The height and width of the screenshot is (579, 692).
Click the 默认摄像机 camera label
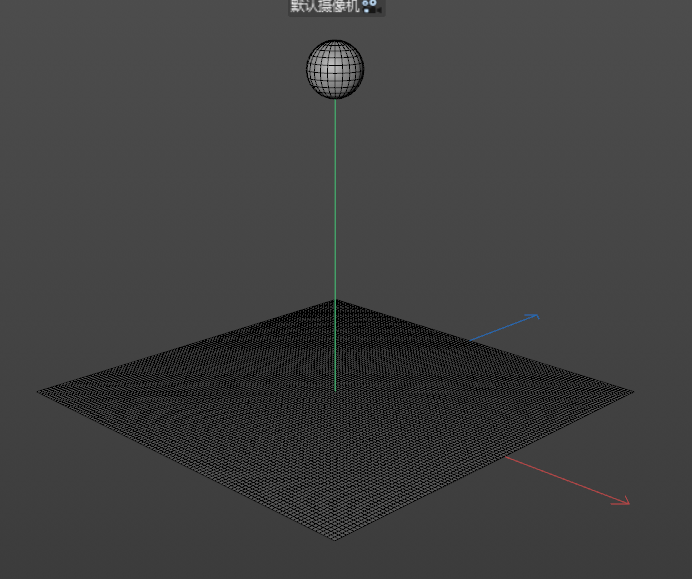coord(324,6)
